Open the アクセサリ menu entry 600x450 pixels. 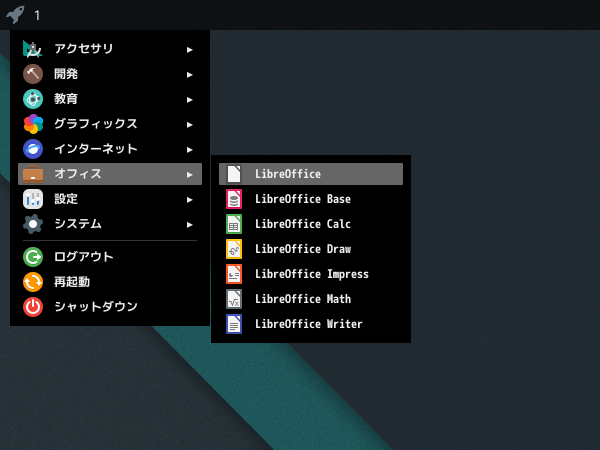coord(110,49)
